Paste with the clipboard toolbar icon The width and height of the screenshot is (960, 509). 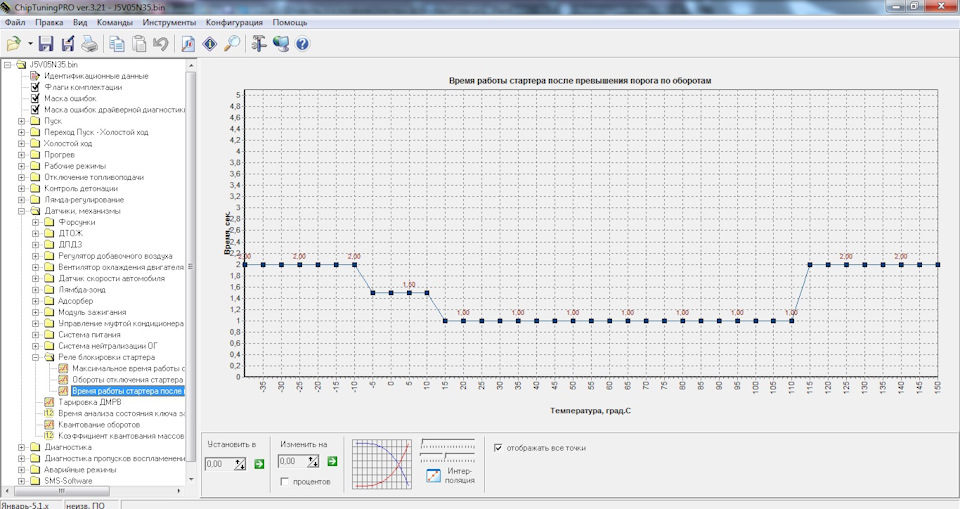click(x=139, y=44)
